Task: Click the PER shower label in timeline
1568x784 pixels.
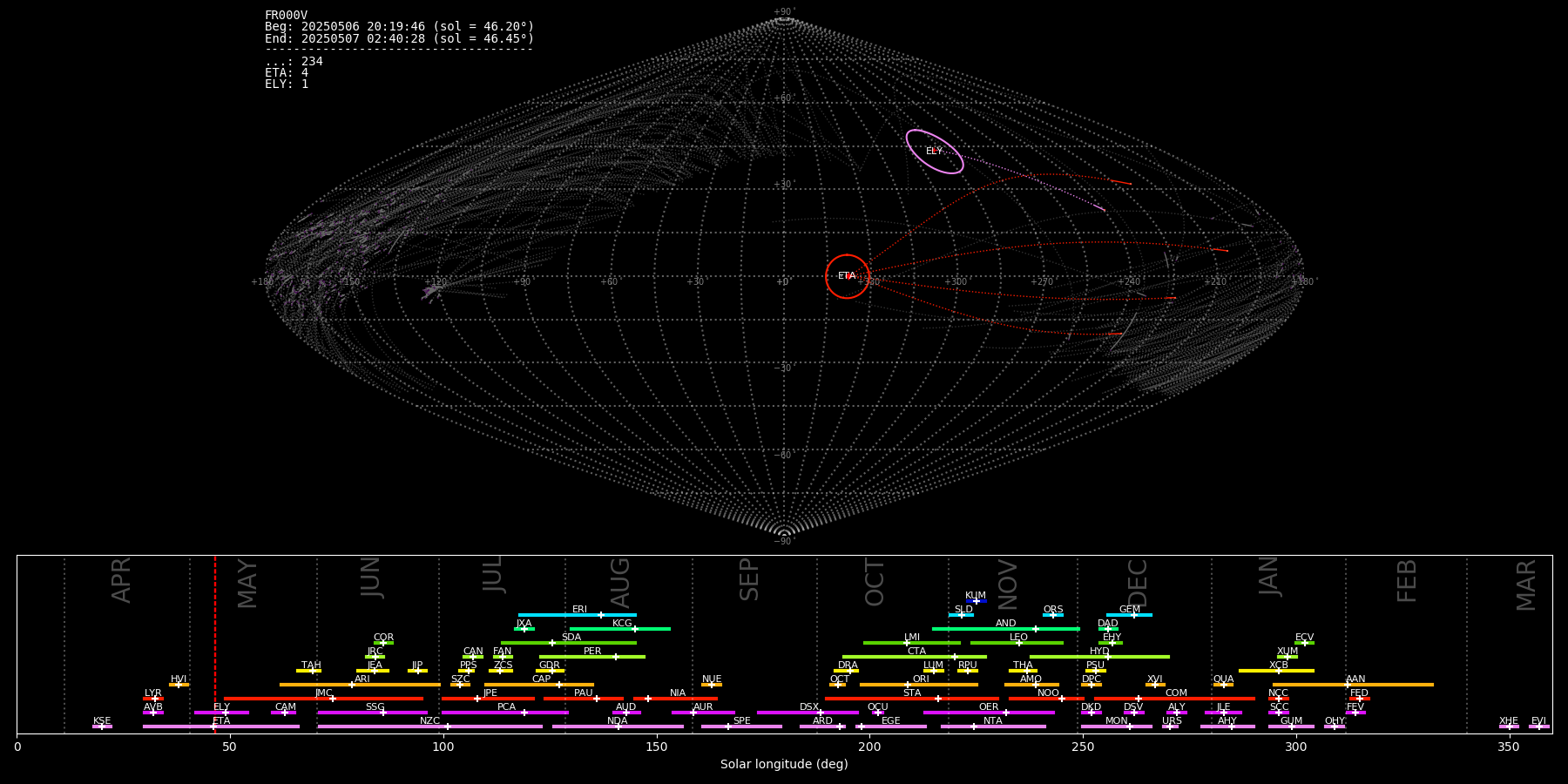Action: click(x=592, y=652)
